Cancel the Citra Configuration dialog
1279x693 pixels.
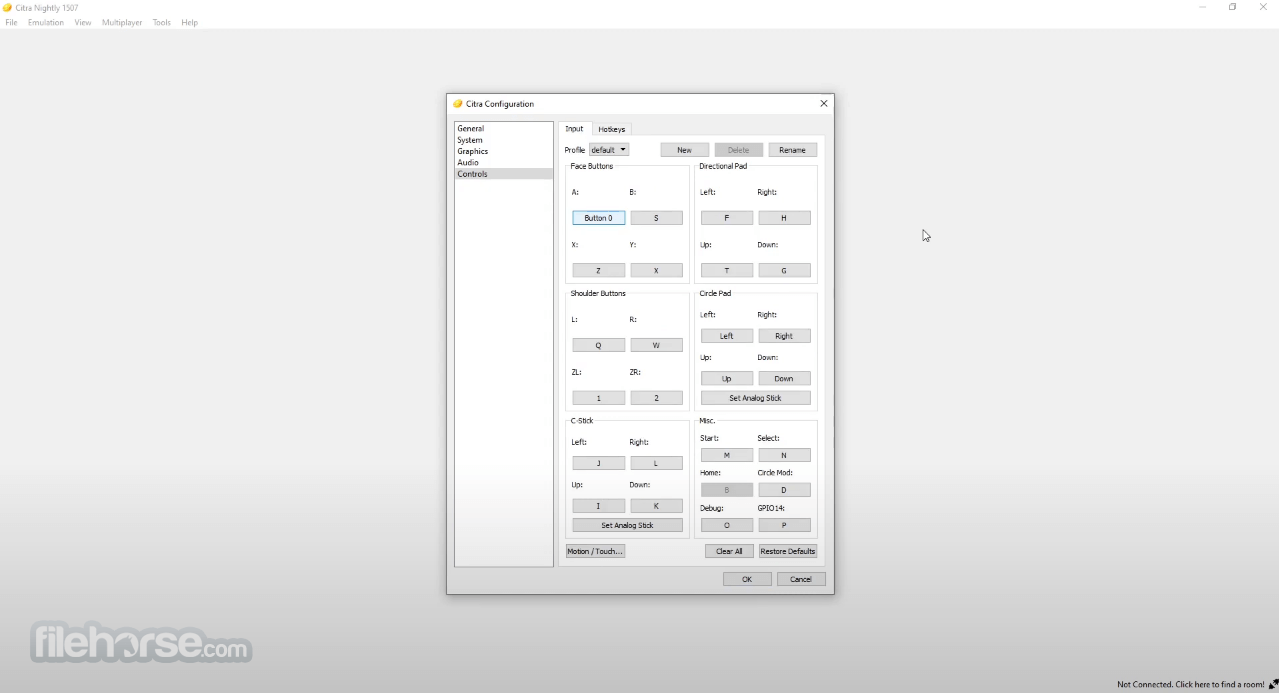pyautogui.click(x=801, y=579)
